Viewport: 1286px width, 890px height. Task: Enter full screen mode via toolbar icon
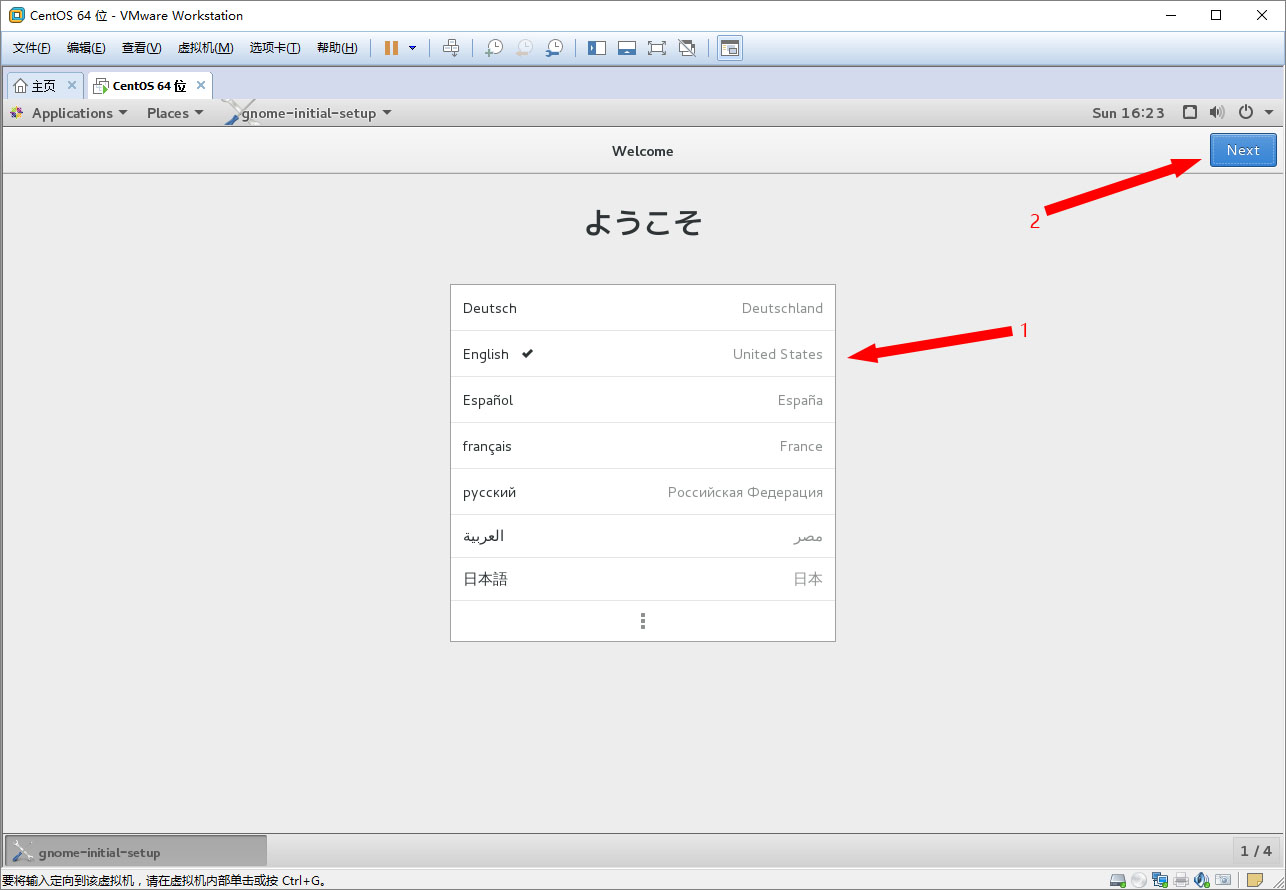(657, 48)
